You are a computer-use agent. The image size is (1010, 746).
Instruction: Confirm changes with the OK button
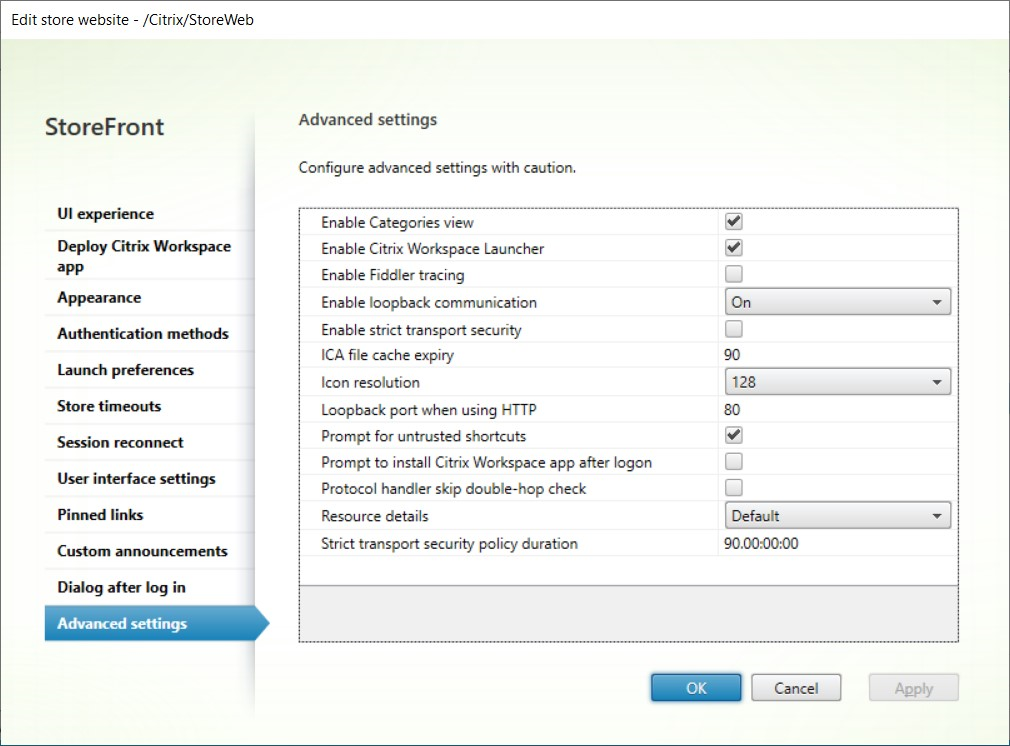click(695, 687)
